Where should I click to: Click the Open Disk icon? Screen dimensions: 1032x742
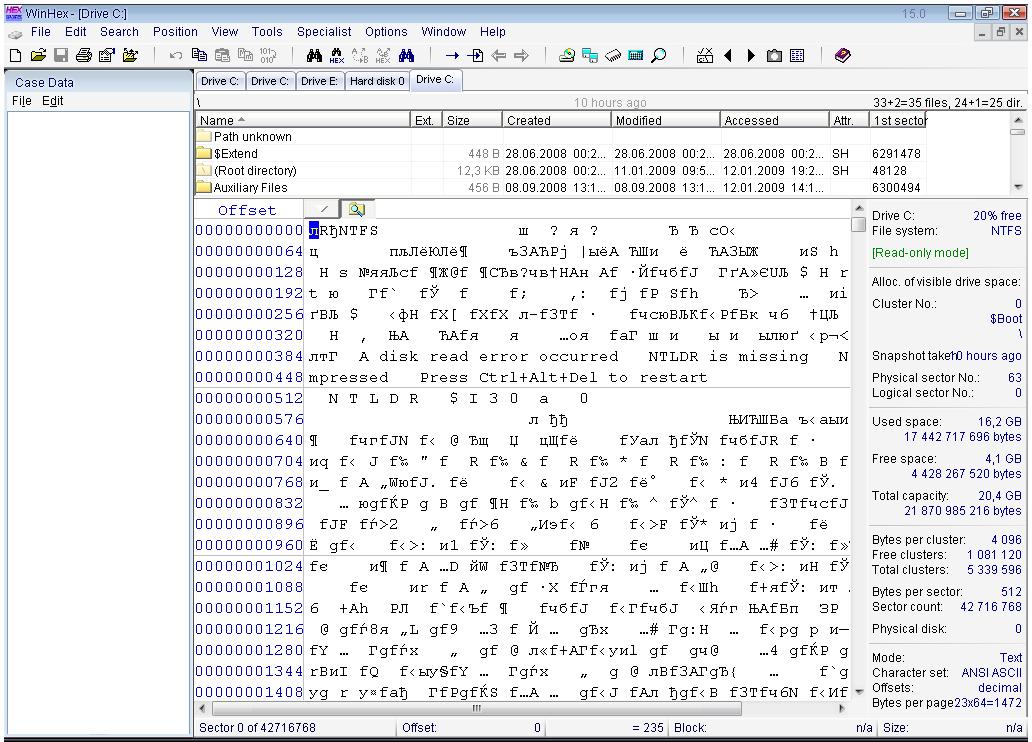pos(567,56)
